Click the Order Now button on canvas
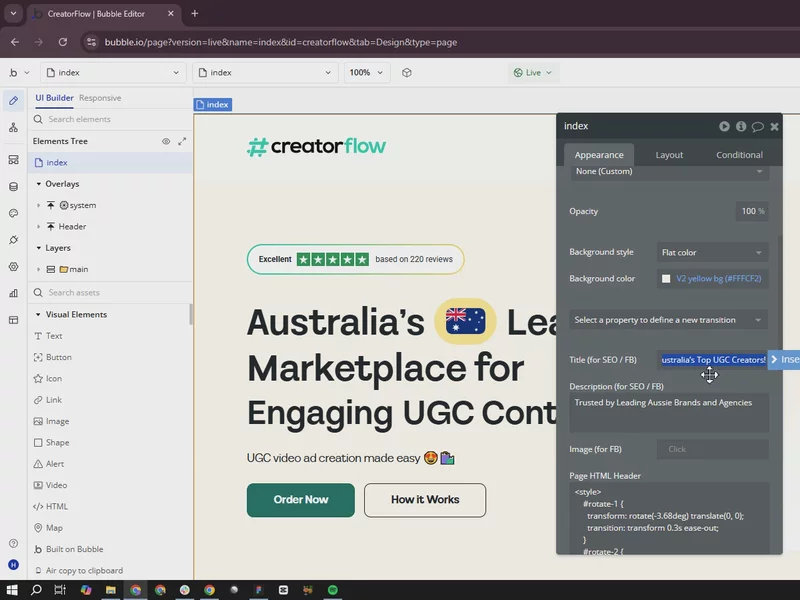800x600 pixels. 301,500
